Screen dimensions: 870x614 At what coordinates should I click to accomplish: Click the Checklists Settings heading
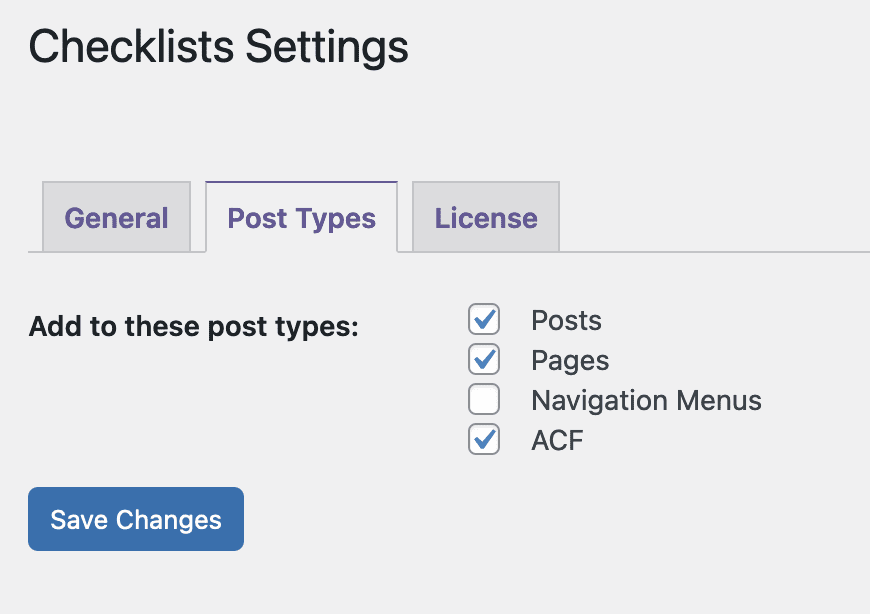pos(217,46)
